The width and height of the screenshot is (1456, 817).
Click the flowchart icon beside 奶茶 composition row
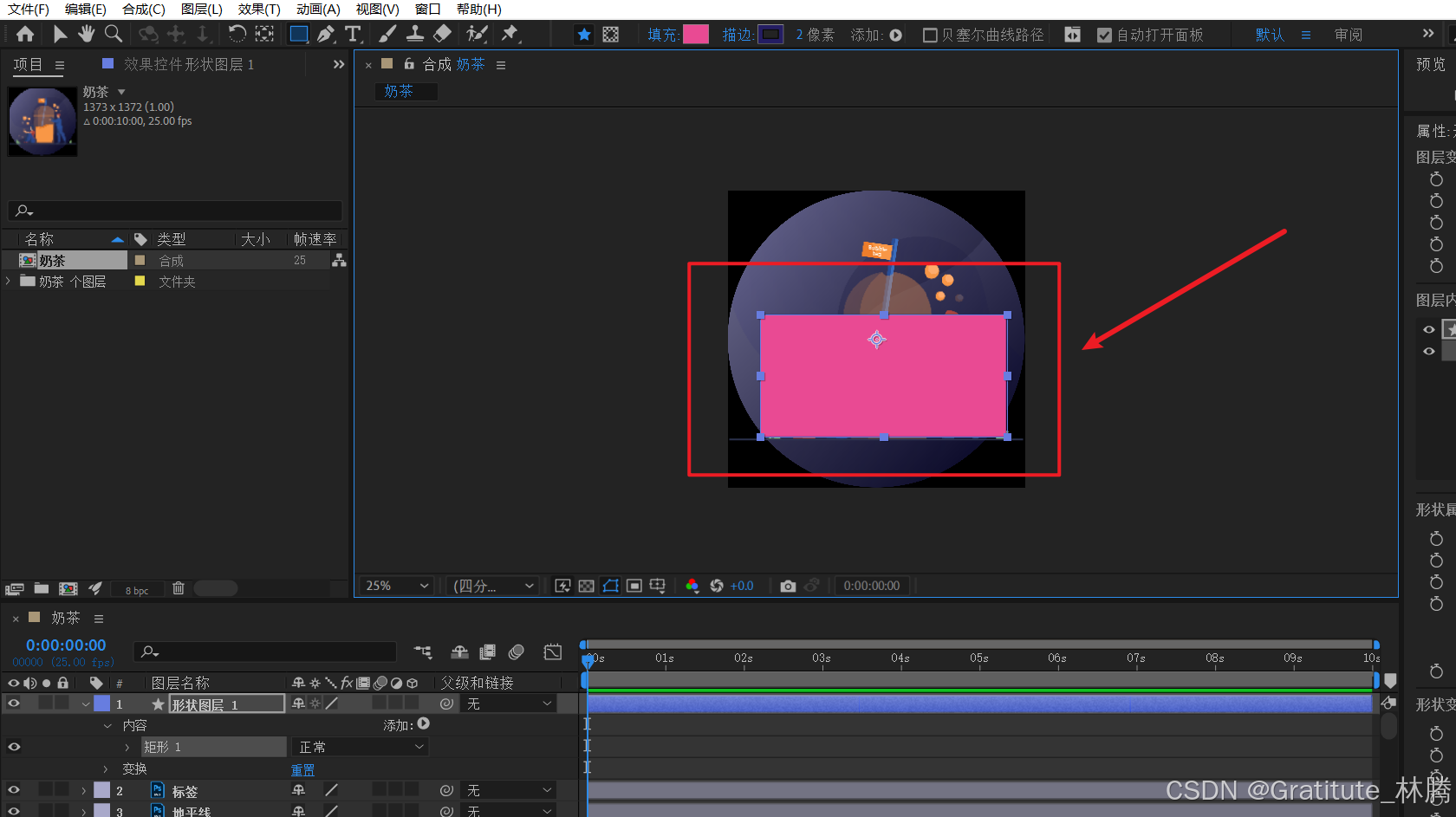tap(339, 260)
